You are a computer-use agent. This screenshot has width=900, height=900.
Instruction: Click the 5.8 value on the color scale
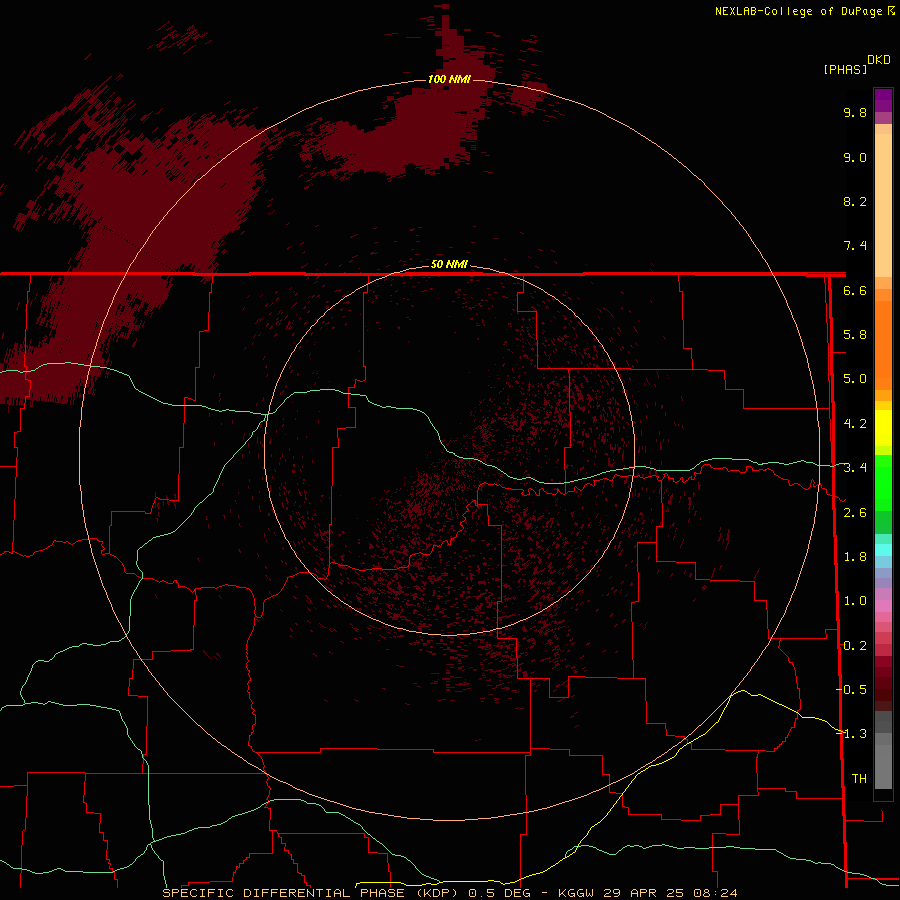pyautogui.click(x=855, y=335)
